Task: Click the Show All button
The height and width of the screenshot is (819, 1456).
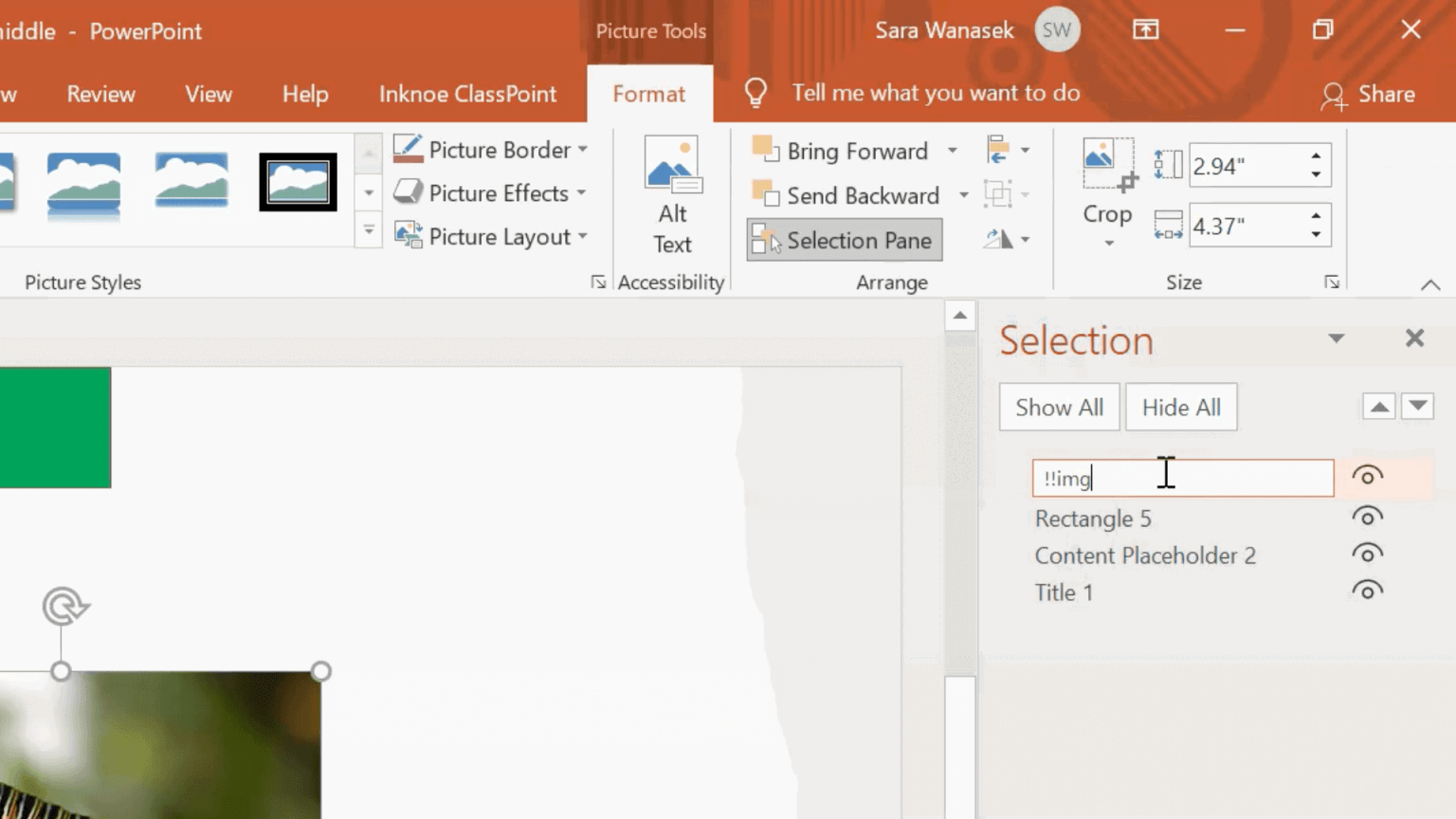Action: coord(1059,407)
